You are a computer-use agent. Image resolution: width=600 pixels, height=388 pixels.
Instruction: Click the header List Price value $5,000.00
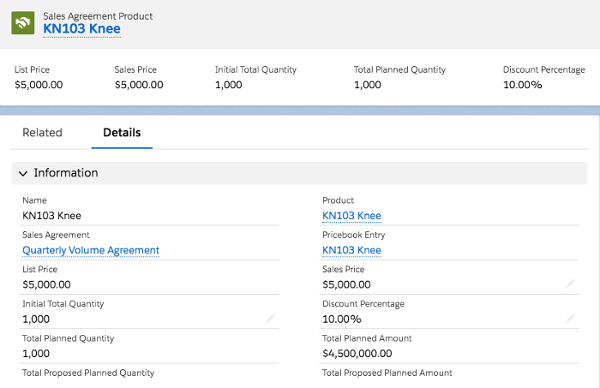39,85
